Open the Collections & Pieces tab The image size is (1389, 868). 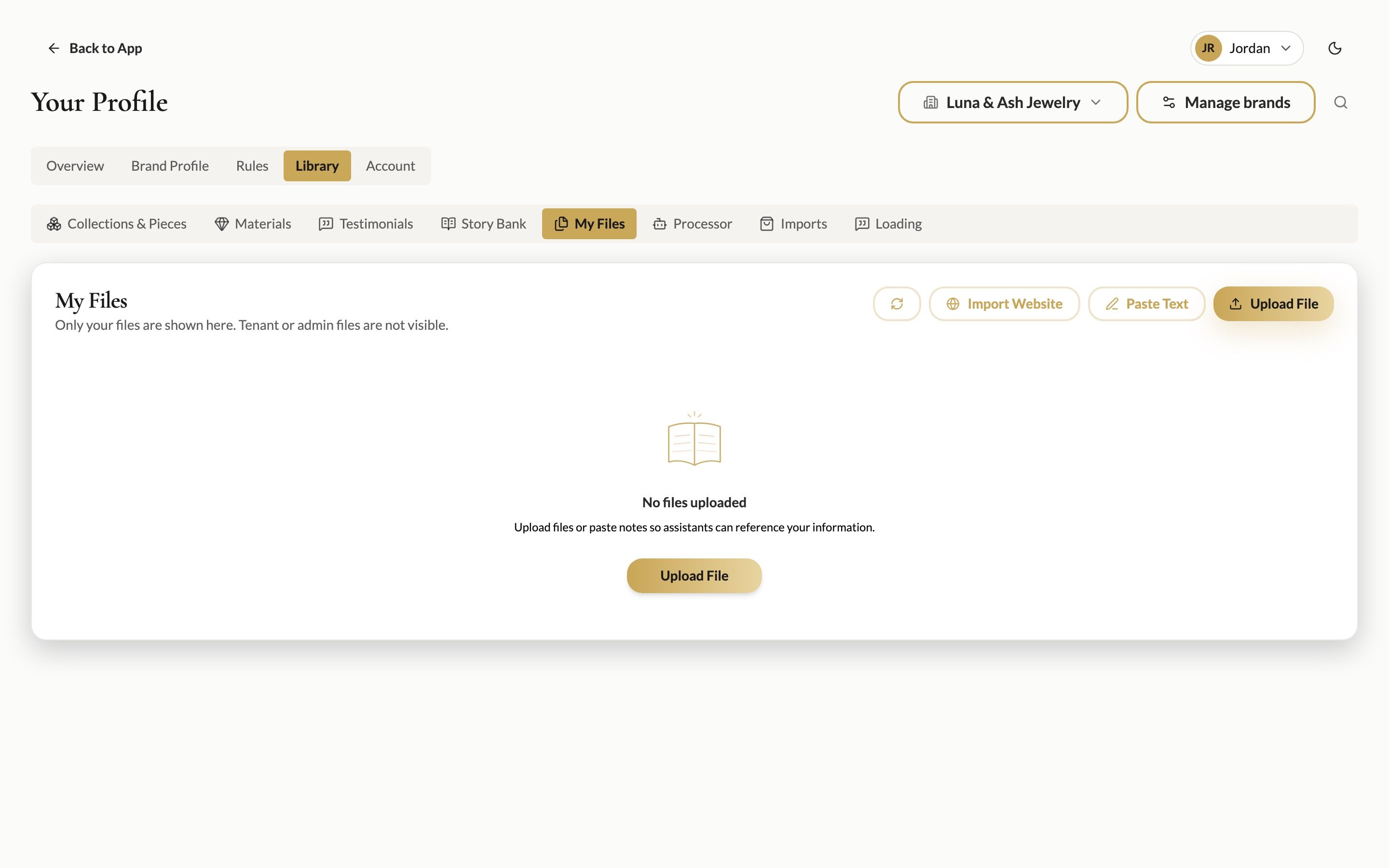pos(117,224)
